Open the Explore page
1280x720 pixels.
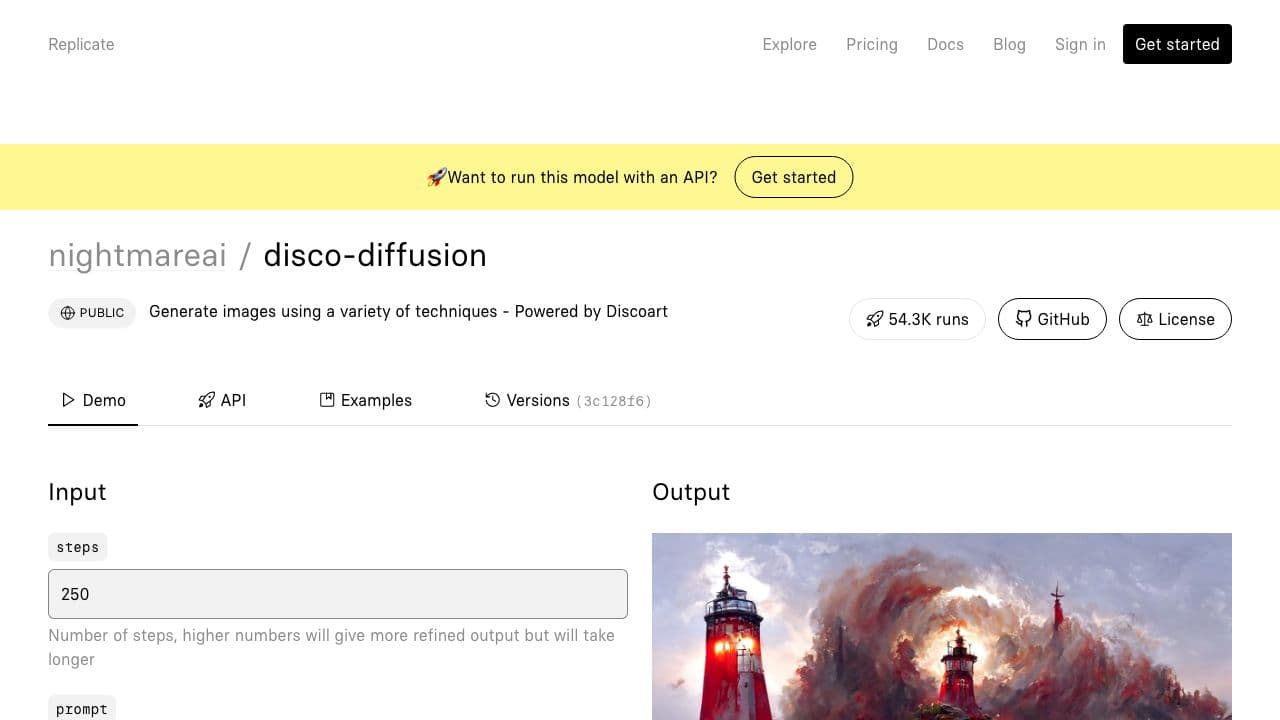pyautogui.click(x=789, y=44)
